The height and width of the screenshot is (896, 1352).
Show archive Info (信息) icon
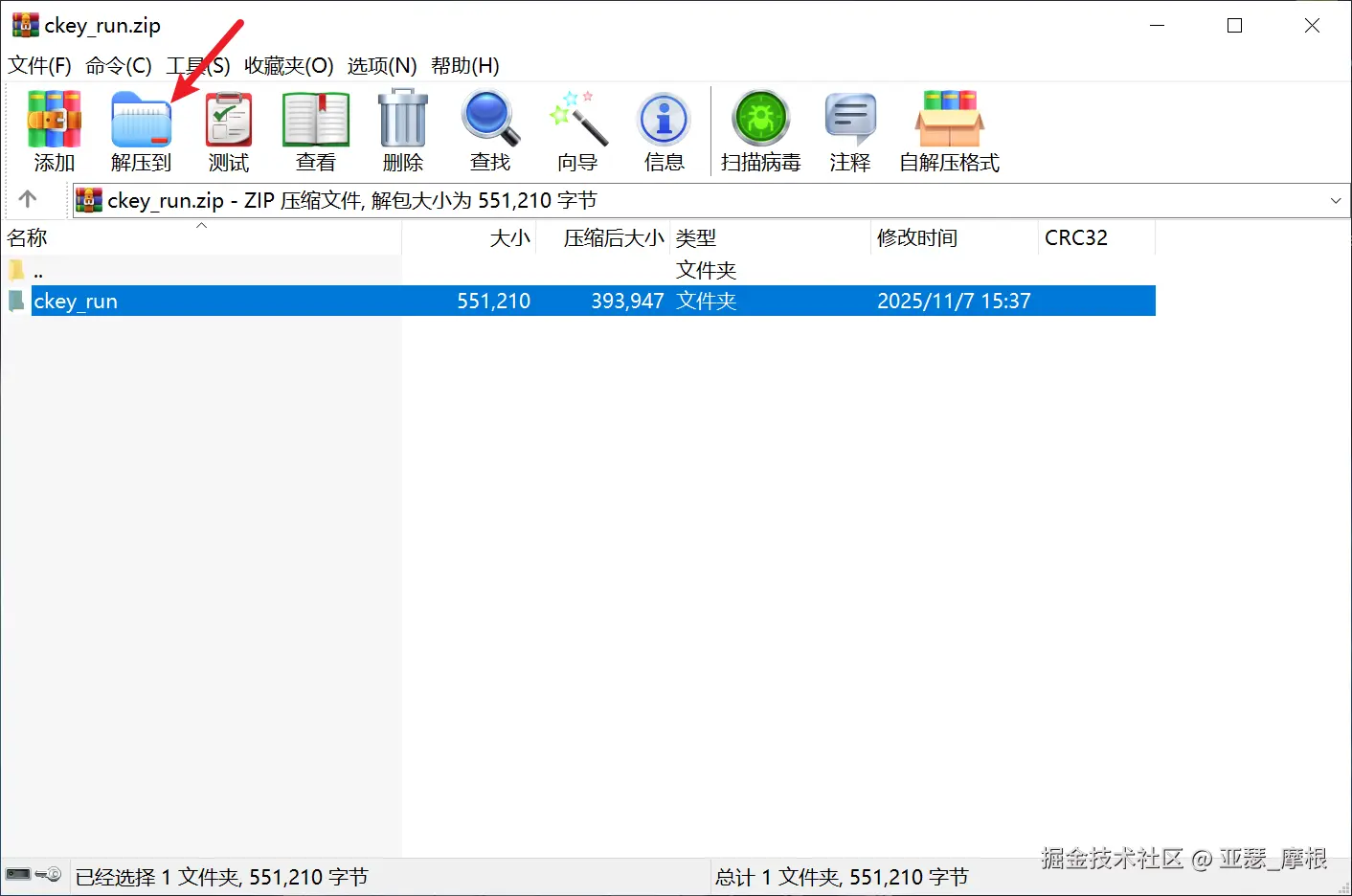click(665, 120)
